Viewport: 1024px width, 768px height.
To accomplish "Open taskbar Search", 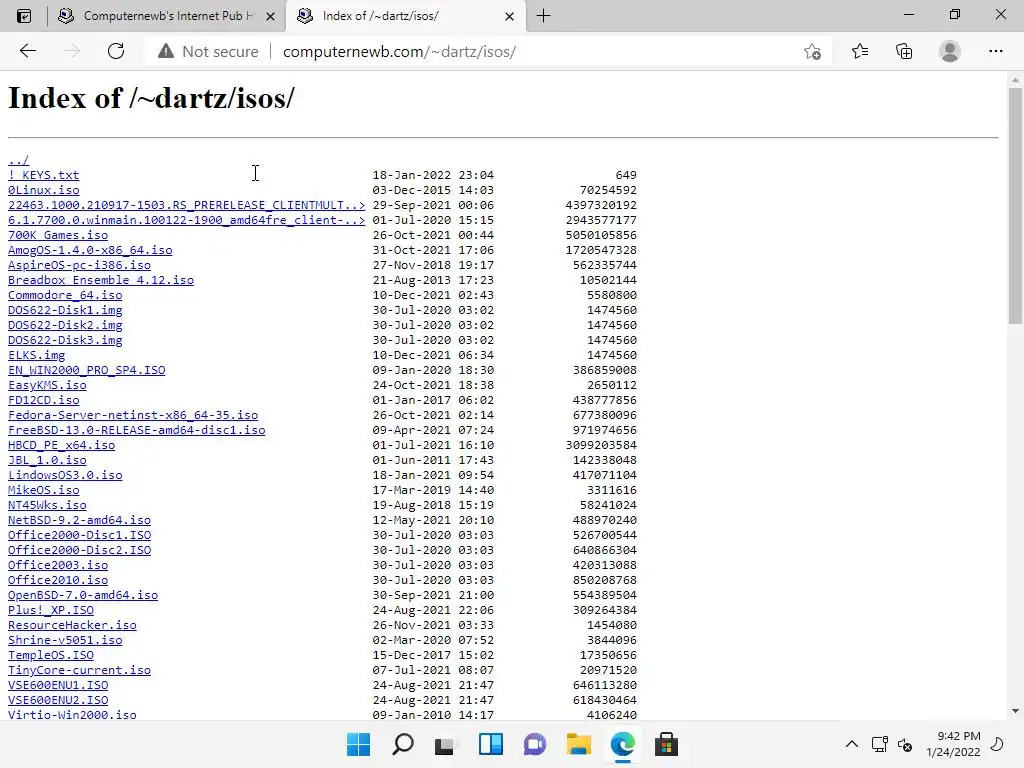I will click(x=403, y=744).
